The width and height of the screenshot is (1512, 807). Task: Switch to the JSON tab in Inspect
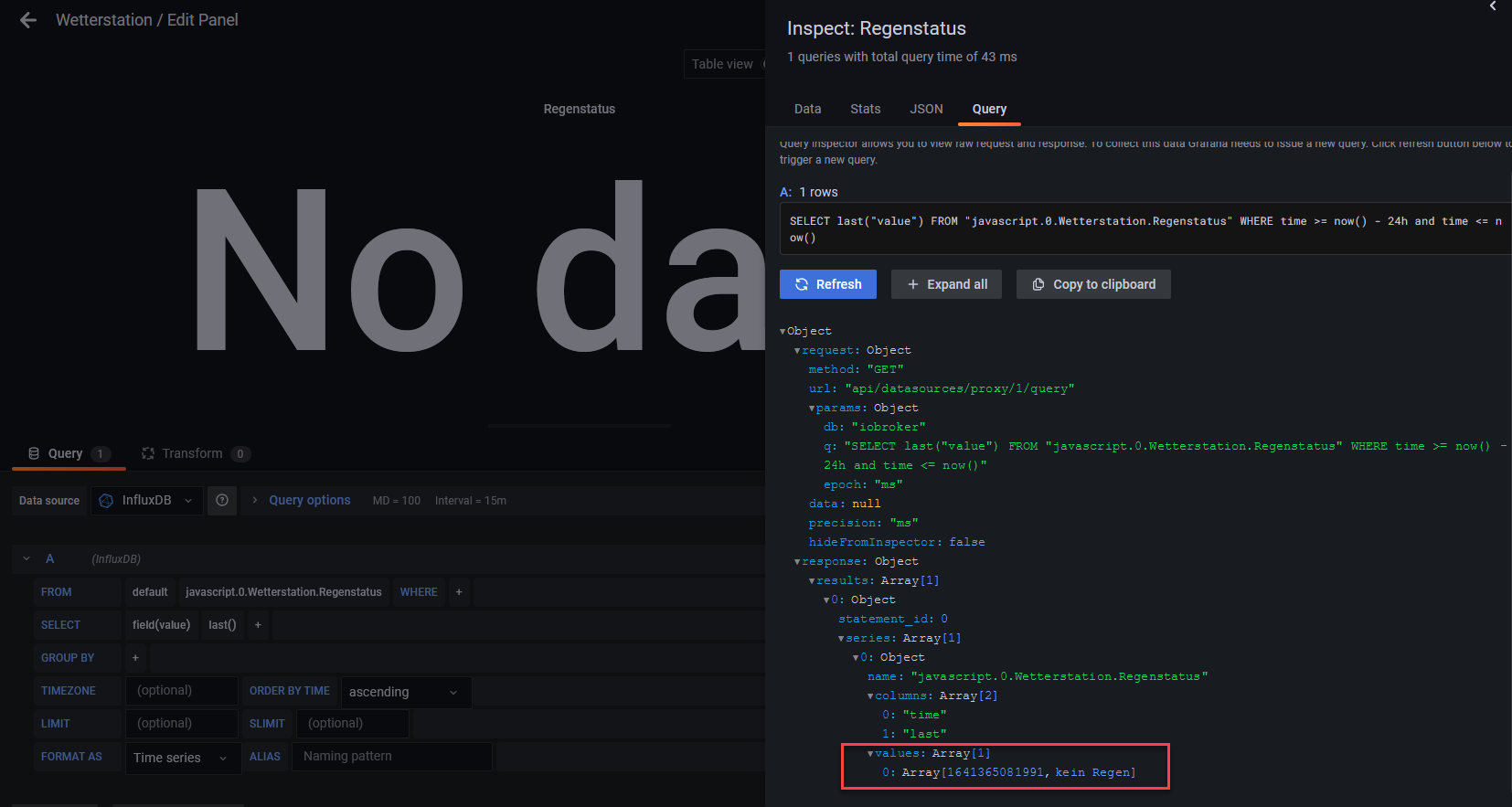click(926, 109)
